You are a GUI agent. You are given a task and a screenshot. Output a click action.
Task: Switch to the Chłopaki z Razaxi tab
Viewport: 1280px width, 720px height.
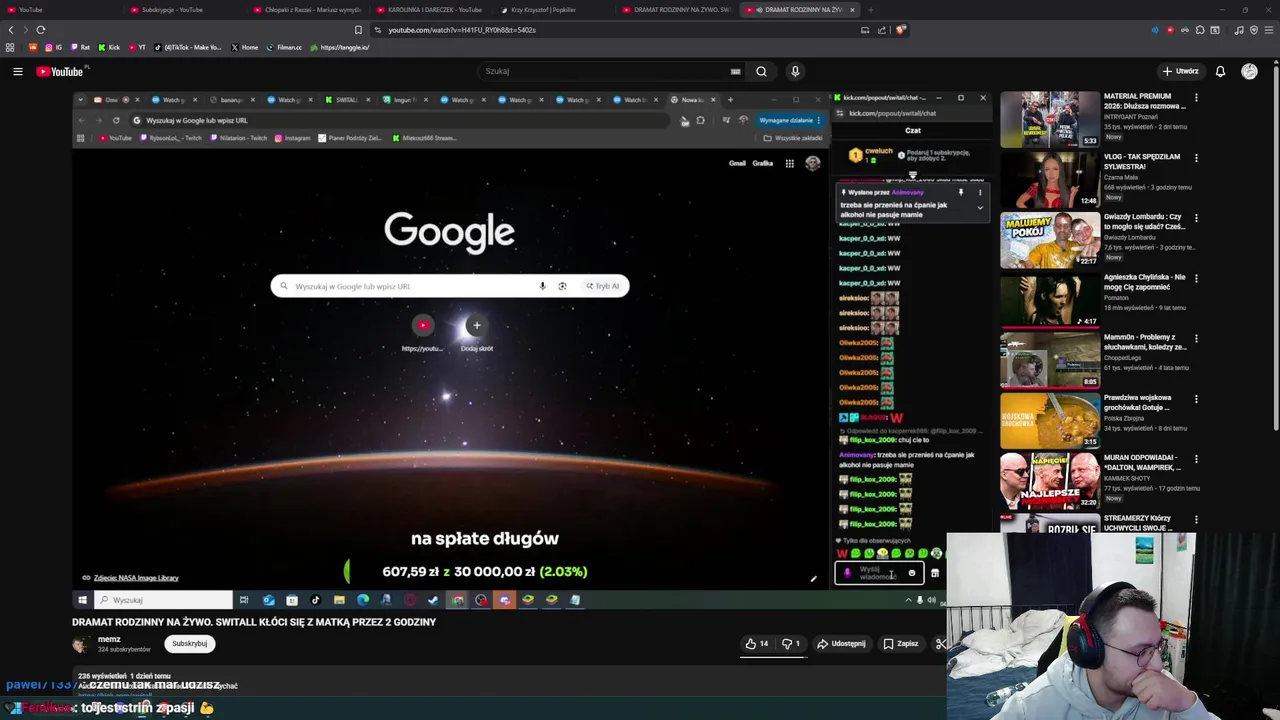(307, 10)
